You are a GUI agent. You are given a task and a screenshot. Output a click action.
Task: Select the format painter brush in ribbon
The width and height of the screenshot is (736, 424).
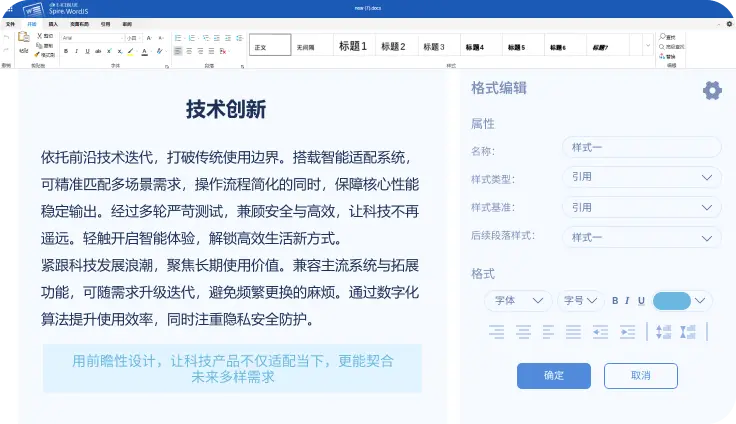coord(38,54)
